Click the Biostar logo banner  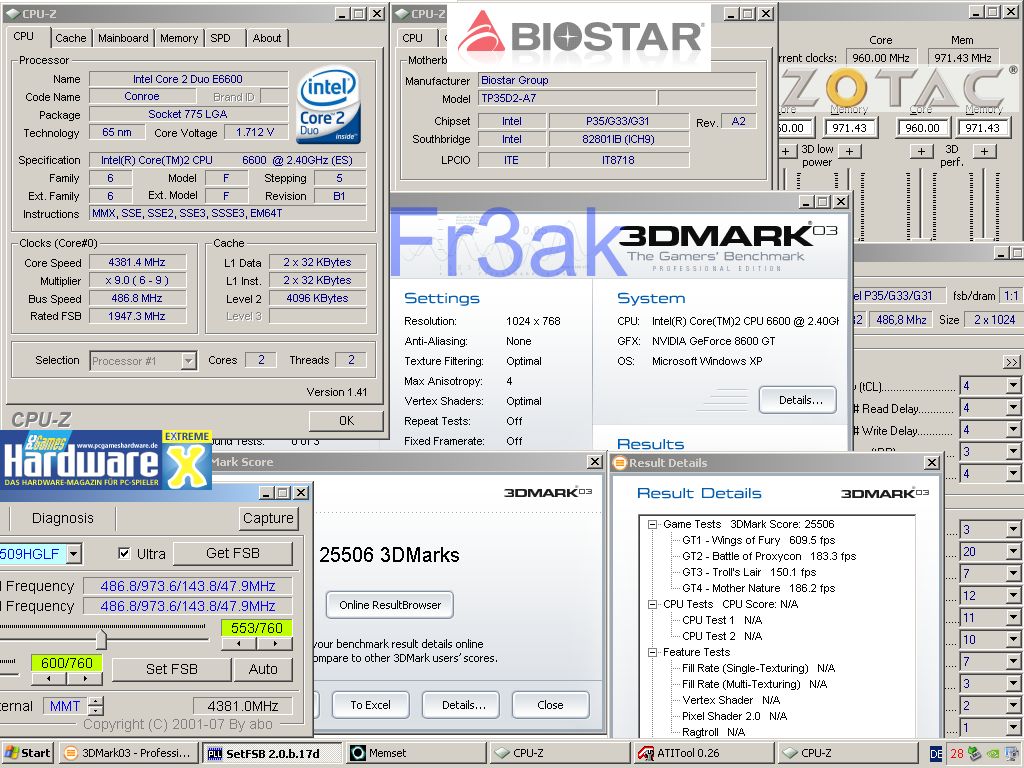tap(579, 37)
